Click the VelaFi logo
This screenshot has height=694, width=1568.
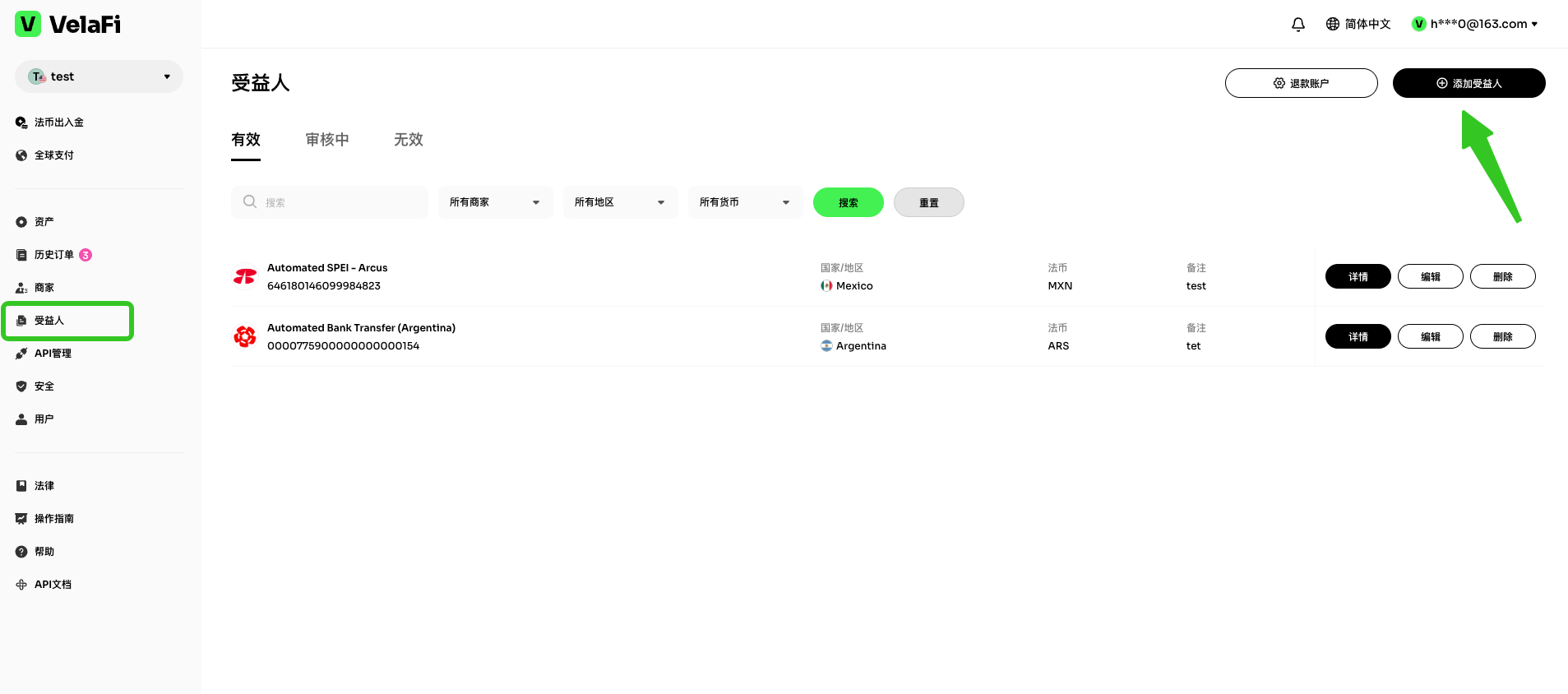click(68, 25)
